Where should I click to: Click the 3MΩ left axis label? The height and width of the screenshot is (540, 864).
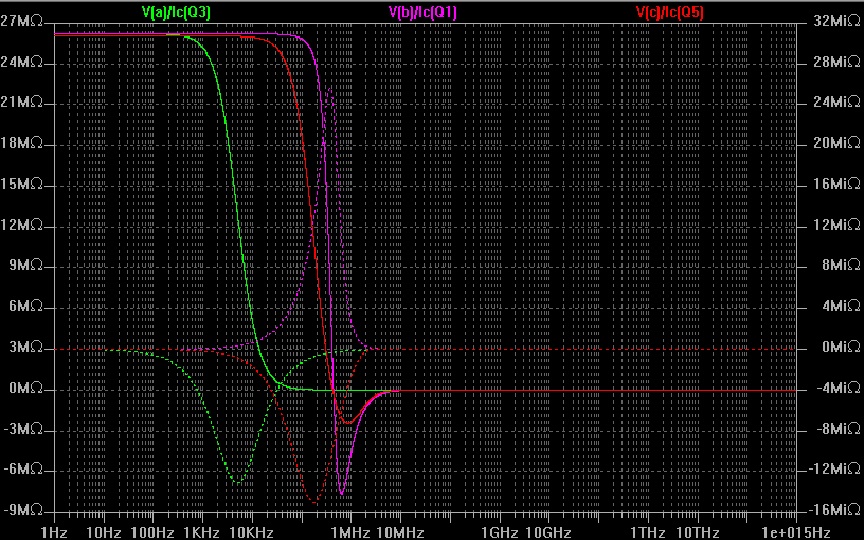(25, 347)
